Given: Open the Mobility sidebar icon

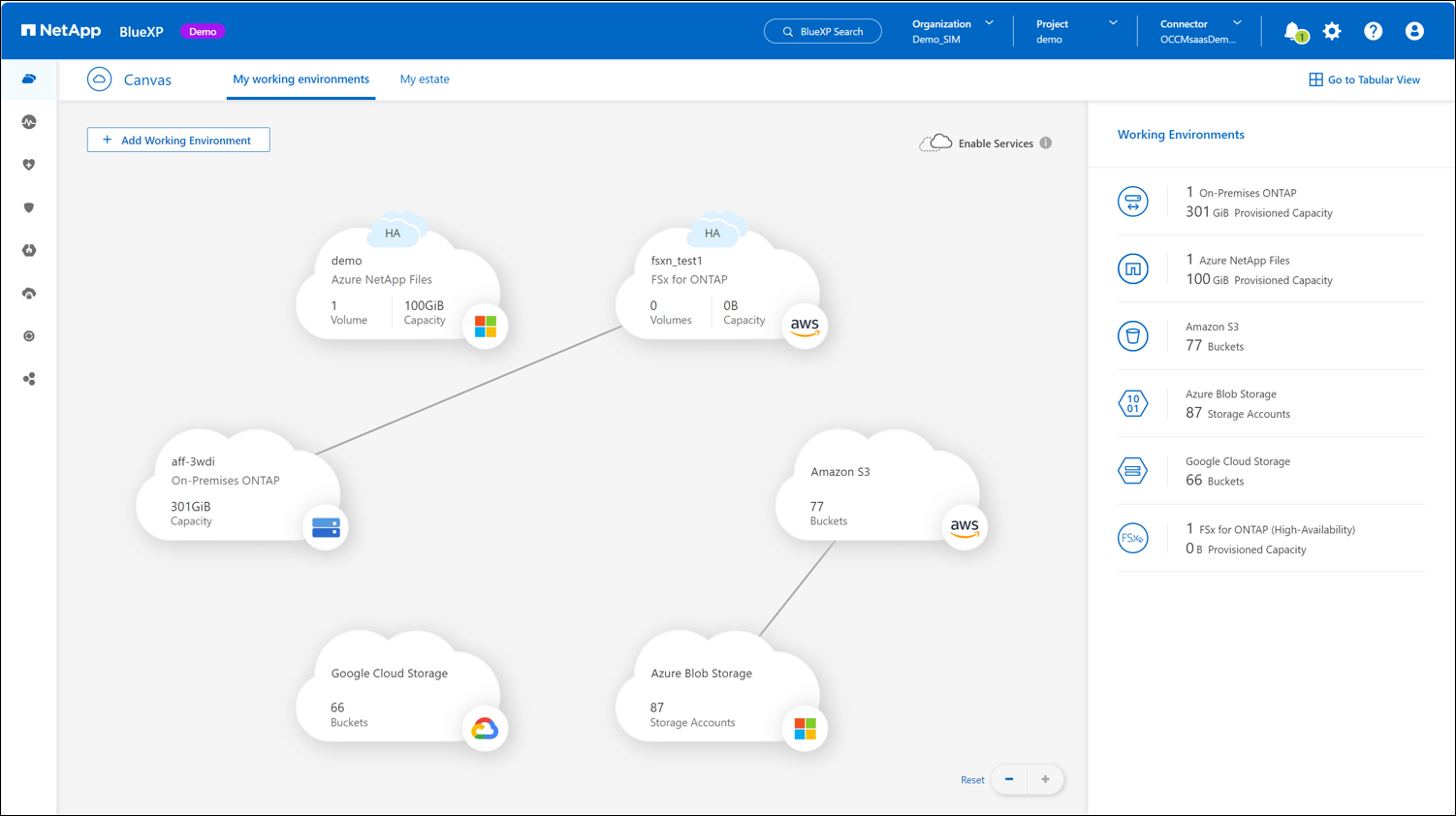Looking at the screenshot, I should (29, 250).
